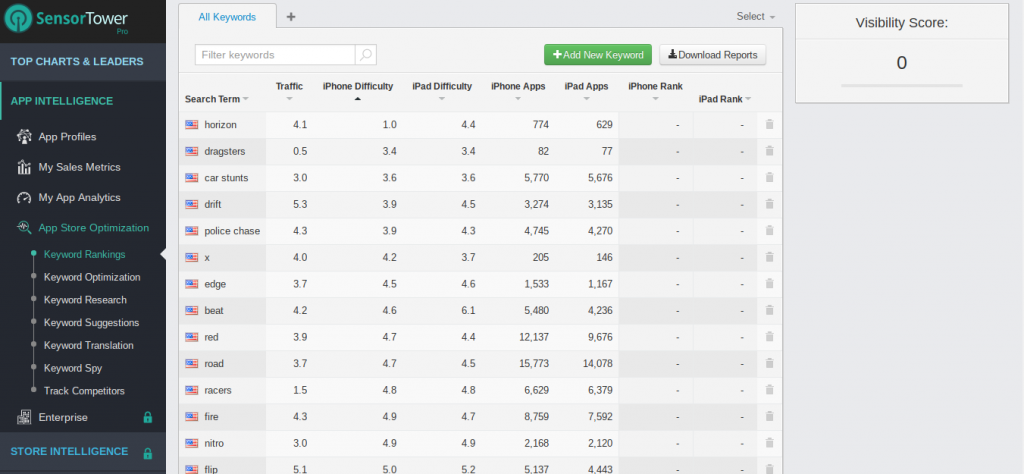
Task: Open the Select dropdown
Action: 755,17
